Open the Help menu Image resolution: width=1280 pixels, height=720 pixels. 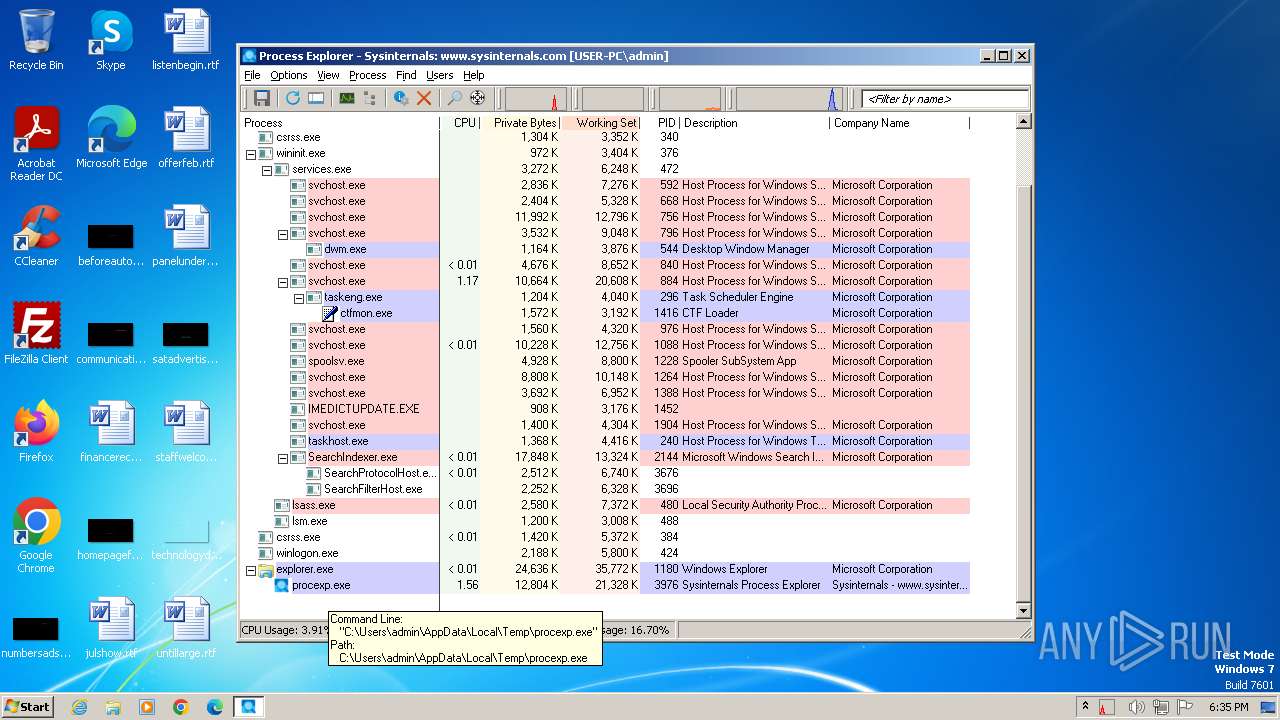pyautogui.click(x=474, y=75)
